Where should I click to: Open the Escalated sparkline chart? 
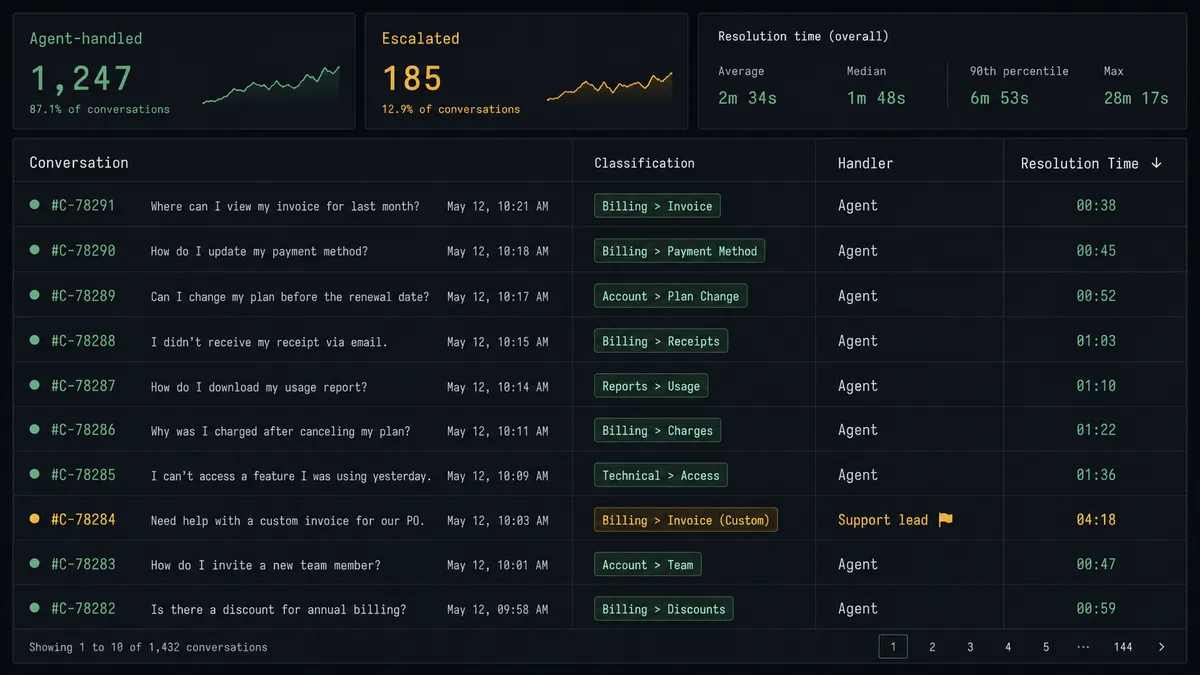609,87
